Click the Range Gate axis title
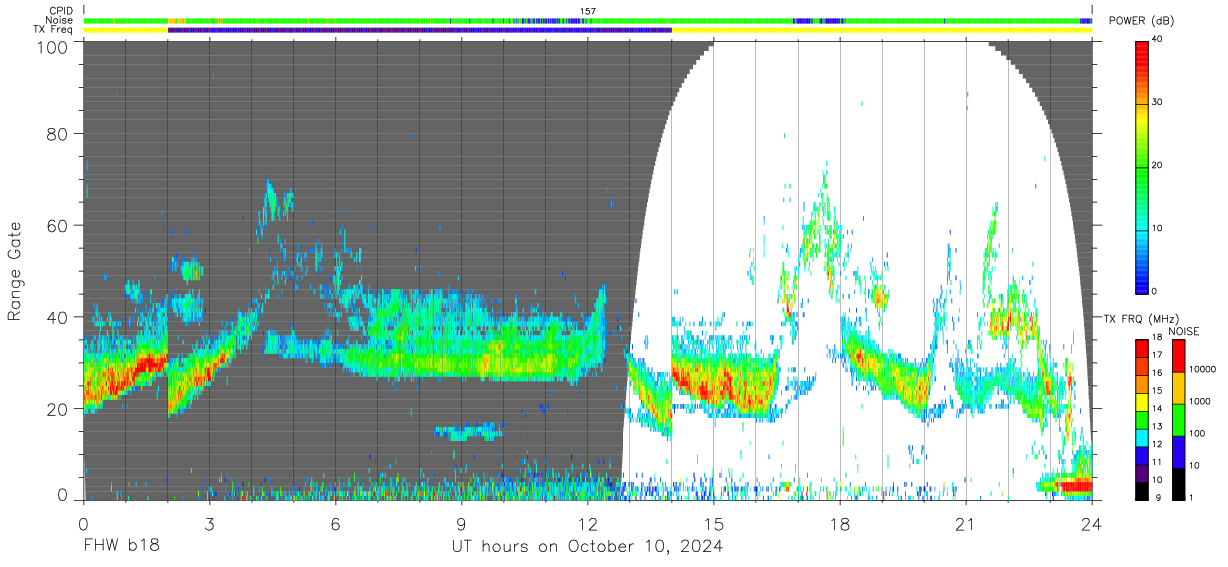Viewport: 1228px width, 567px height. coord(16,271)
